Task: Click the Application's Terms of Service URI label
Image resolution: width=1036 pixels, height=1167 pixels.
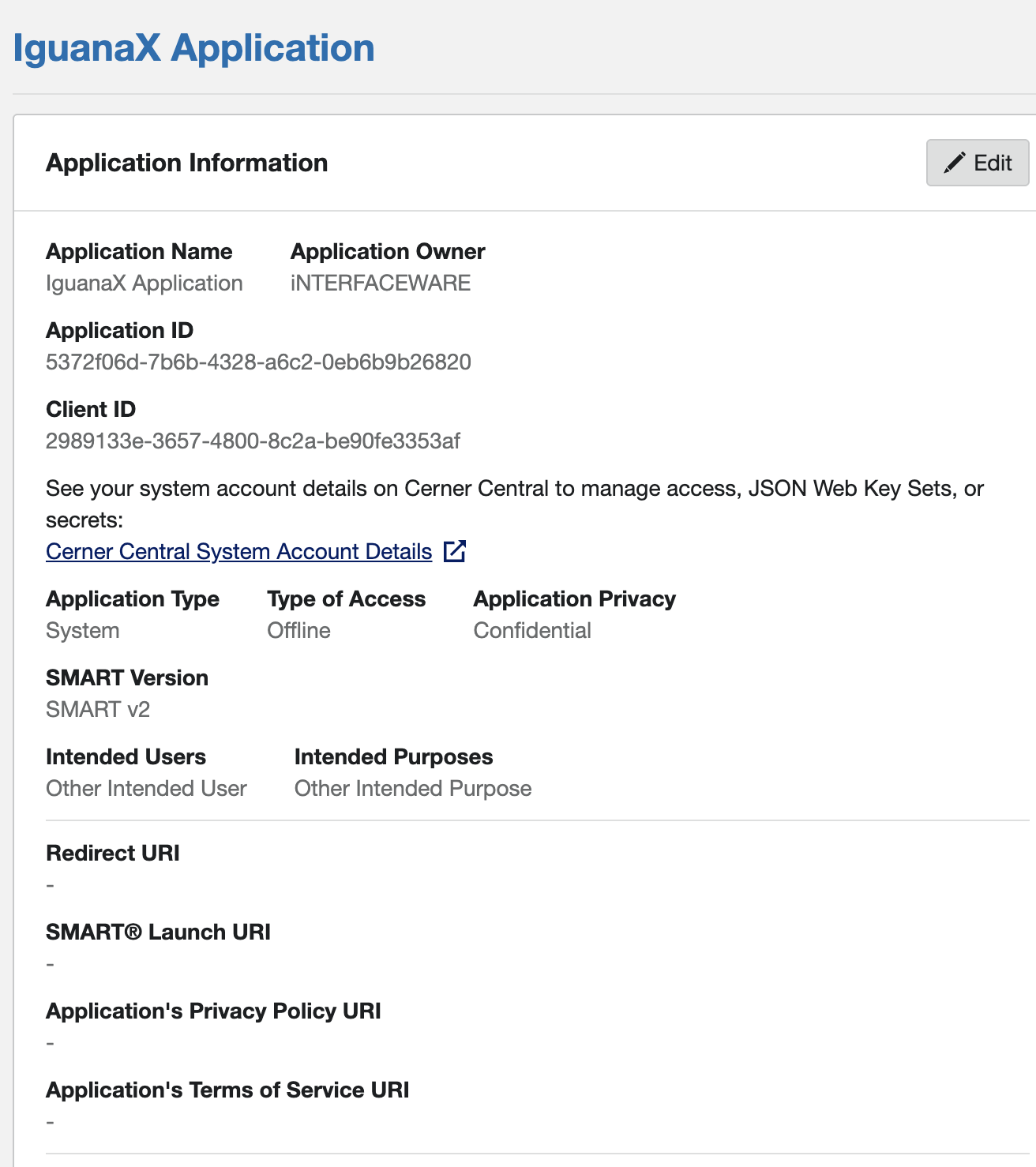Action: pyautogui.click(x=227, y=1090)
